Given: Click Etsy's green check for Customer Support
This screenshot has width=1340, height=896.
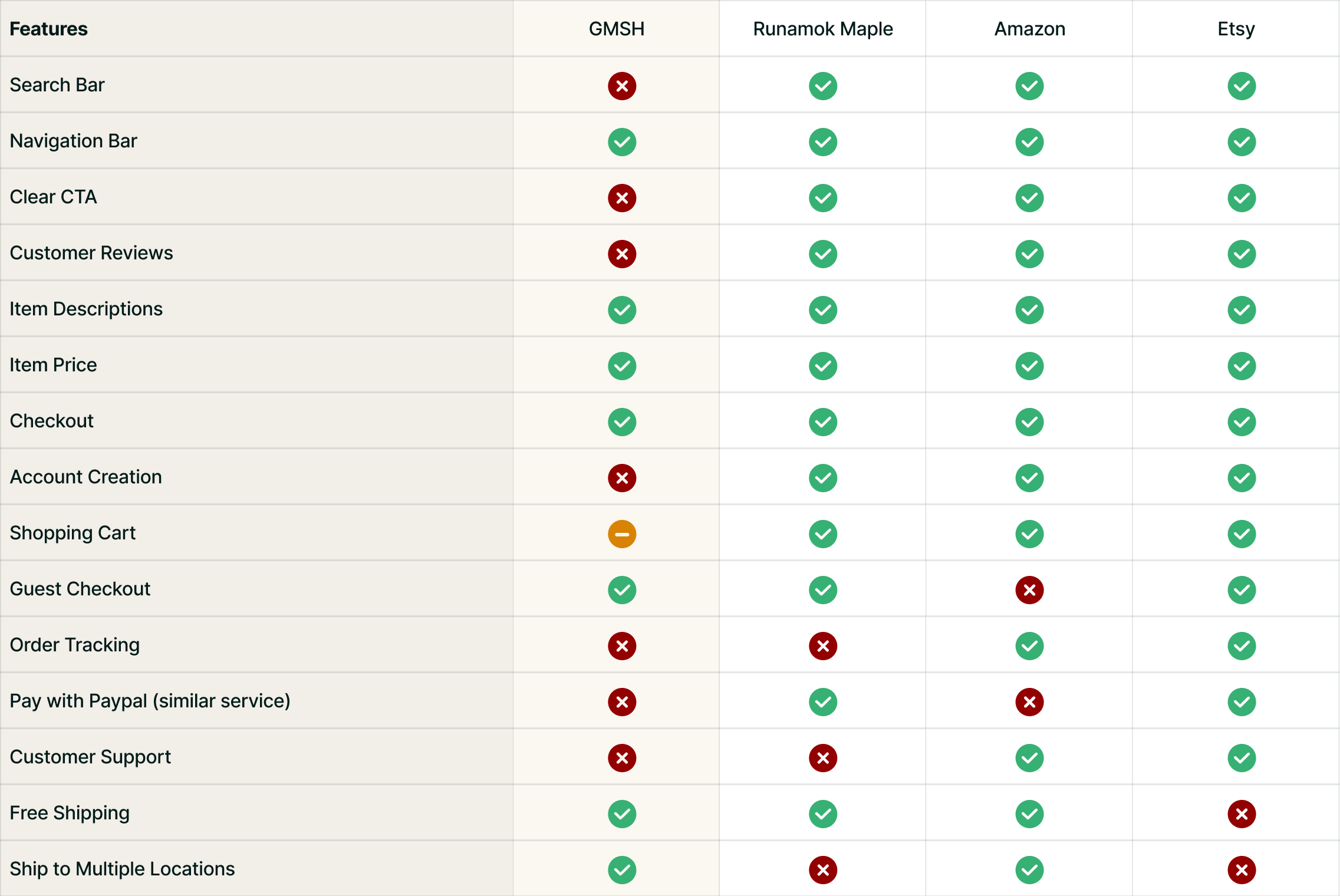Looking at the screenshot, I should tap(1242, 758).
